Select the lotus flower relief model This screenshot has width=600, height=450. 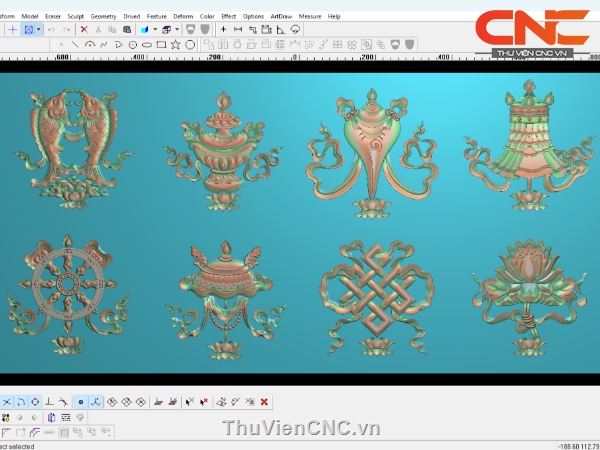(x=529, y=298)
